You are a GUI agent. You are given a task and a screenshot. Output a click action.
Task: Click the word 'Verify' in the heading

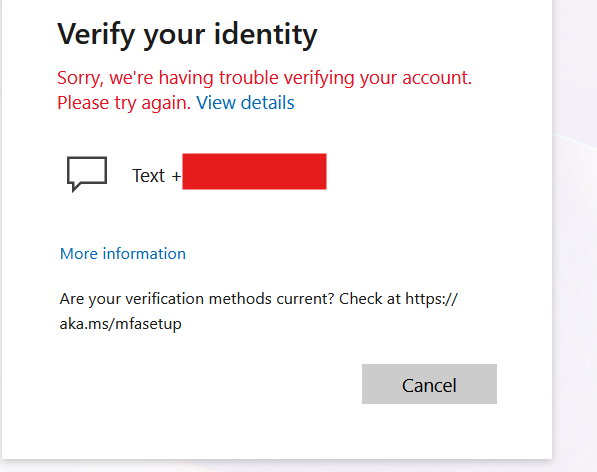pyautogui.click(x=96, y=35)
